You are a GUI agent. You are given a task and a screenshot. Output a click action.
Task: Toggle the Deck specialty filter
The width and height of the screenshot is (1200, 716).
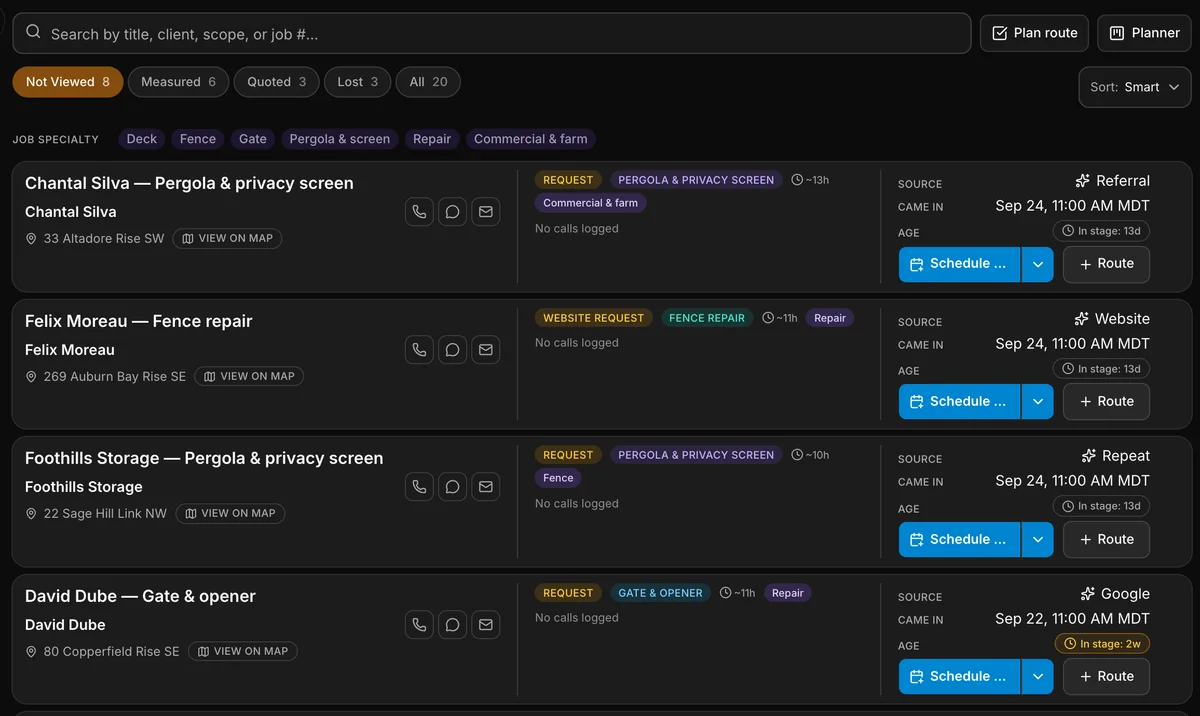coord(142,139)
